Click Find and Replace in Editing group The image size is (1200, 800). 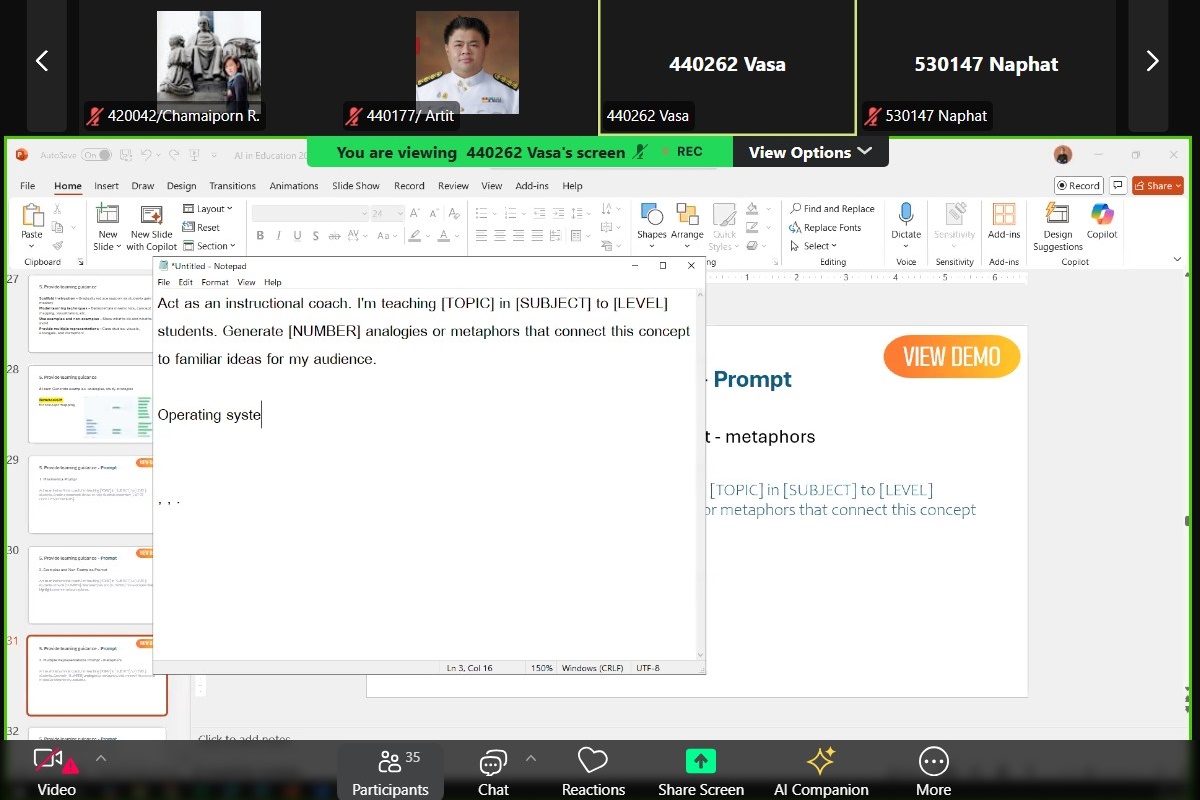click(x=832, y=209)
